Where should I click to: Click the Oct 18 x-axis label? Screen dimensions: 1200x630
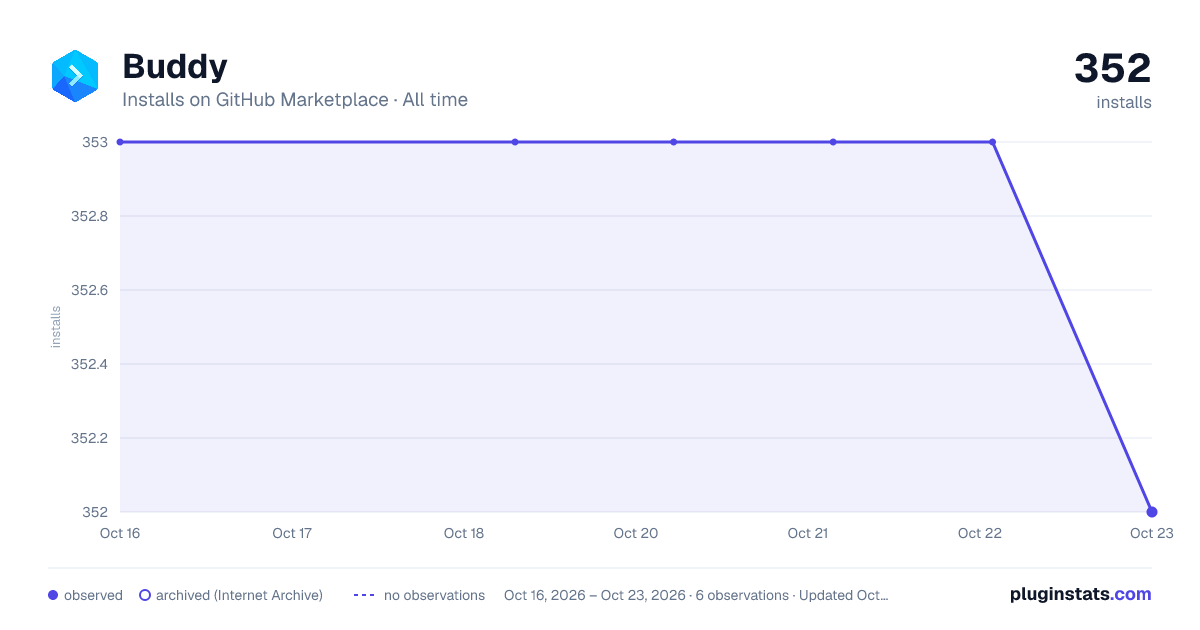pyautogui.click(x=464, y=534)
